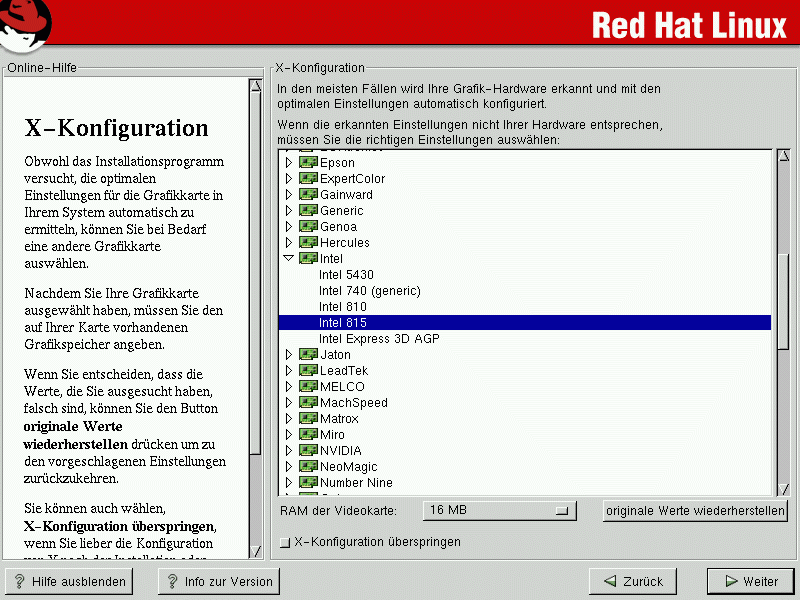Enable X-Konfiguration überspringen checkbox
Screen dimensions: 800x600
click(285, 543)
